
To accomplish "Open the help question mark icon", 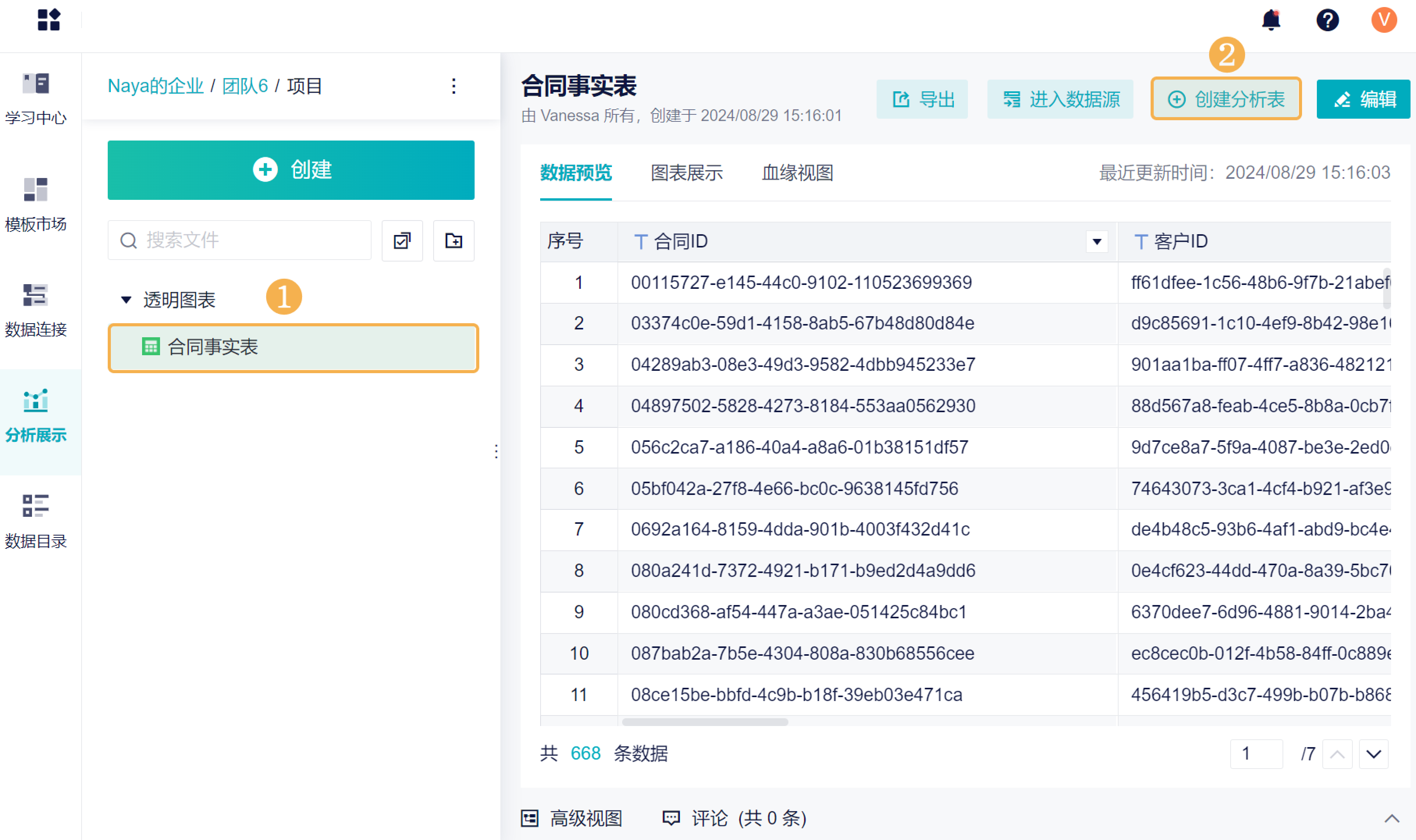I will tap(1327, 20).
